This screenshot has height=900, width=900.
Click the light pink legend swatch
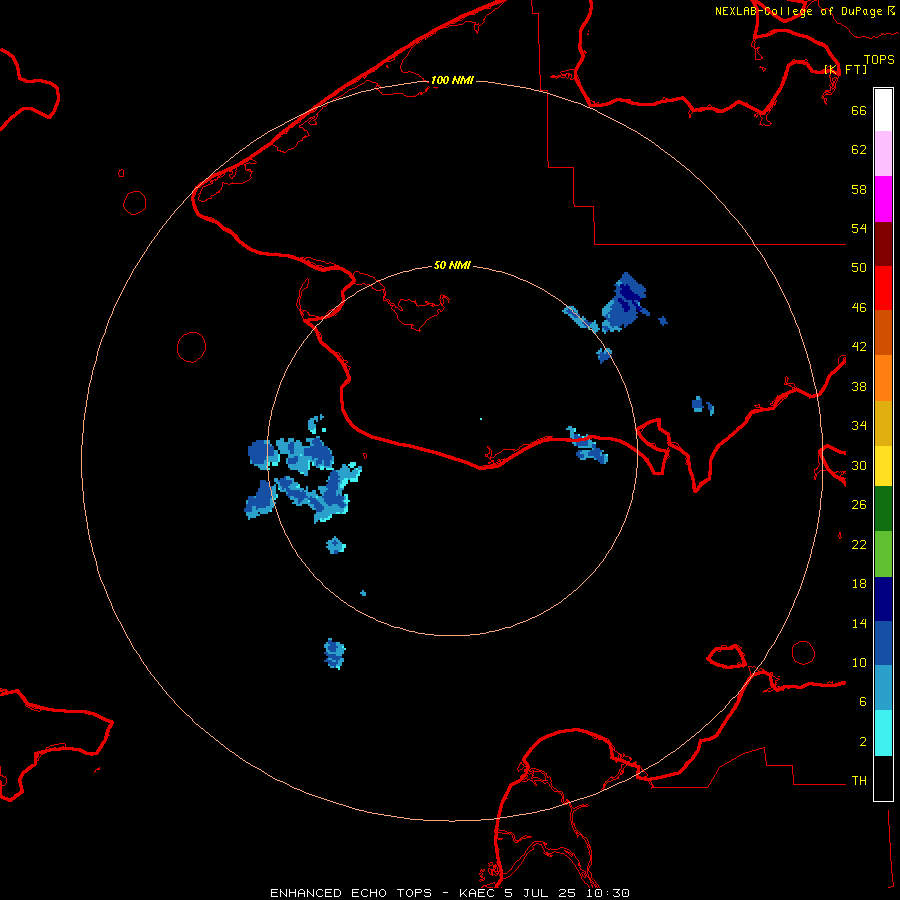(883, 154)
